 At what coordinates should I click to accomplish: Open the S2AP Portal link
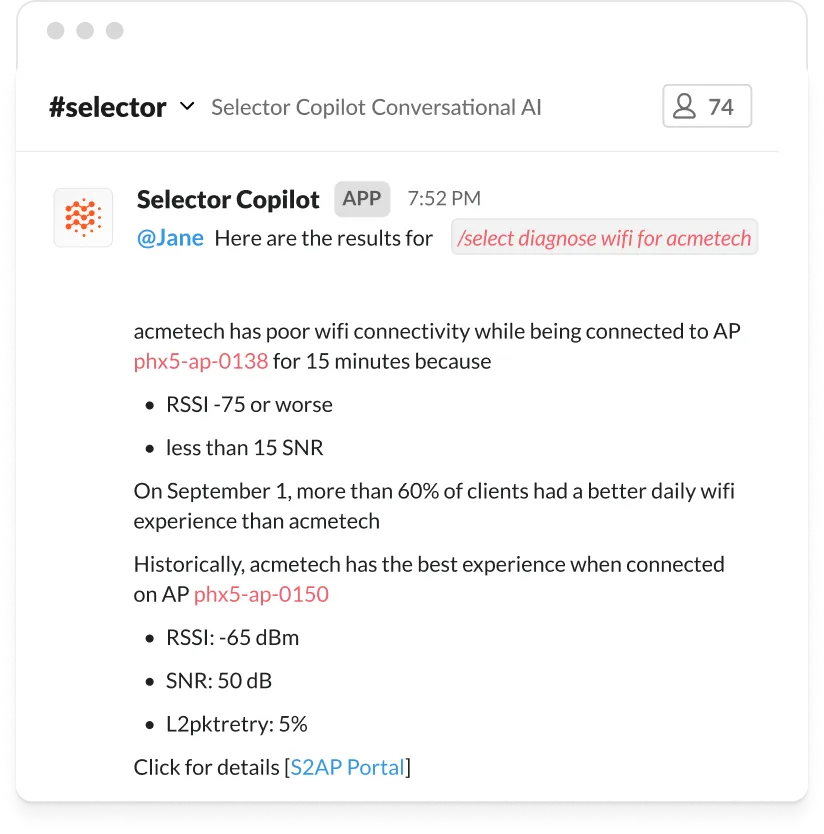[347, 767]
